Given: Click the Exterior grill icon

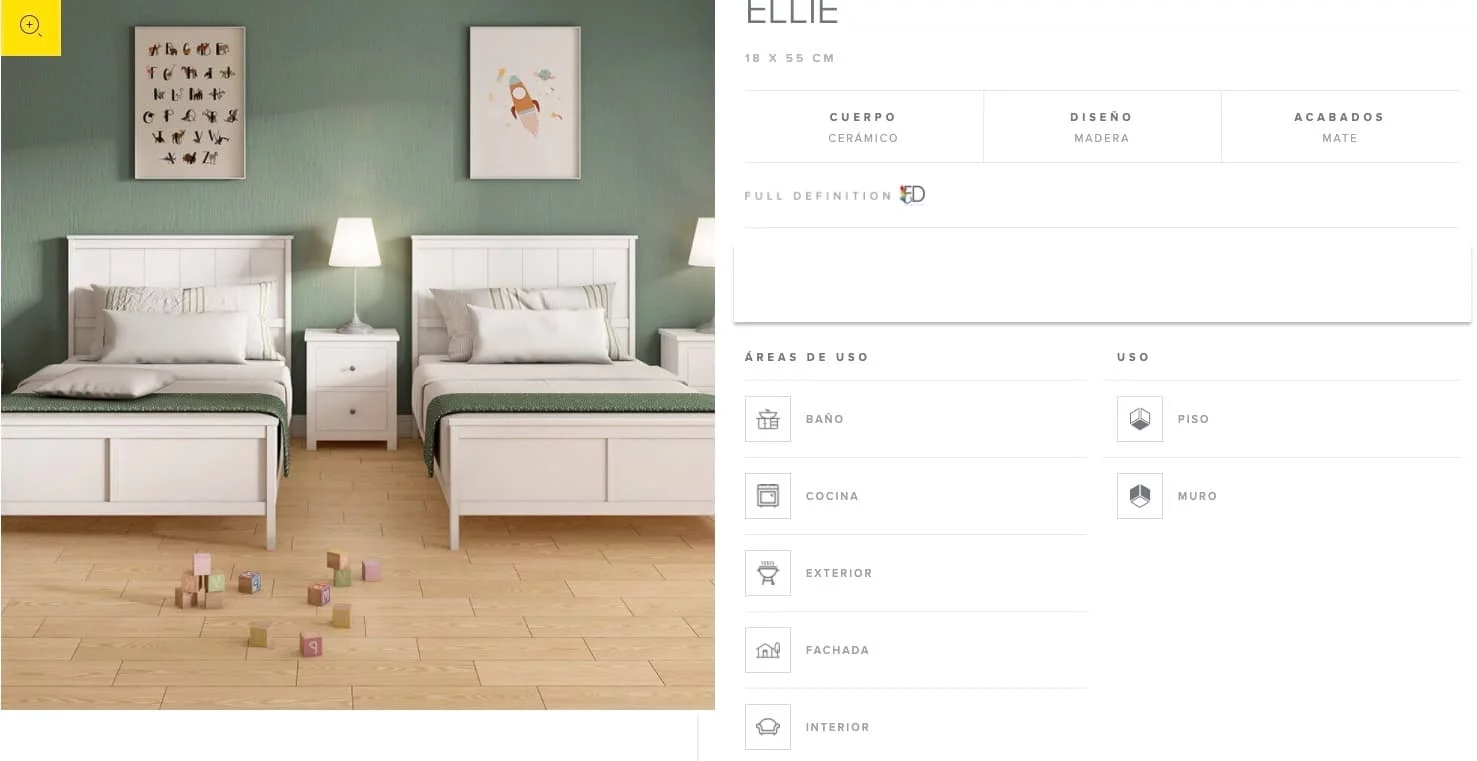Looking at the screenshot, I should [x=767, y=573].
